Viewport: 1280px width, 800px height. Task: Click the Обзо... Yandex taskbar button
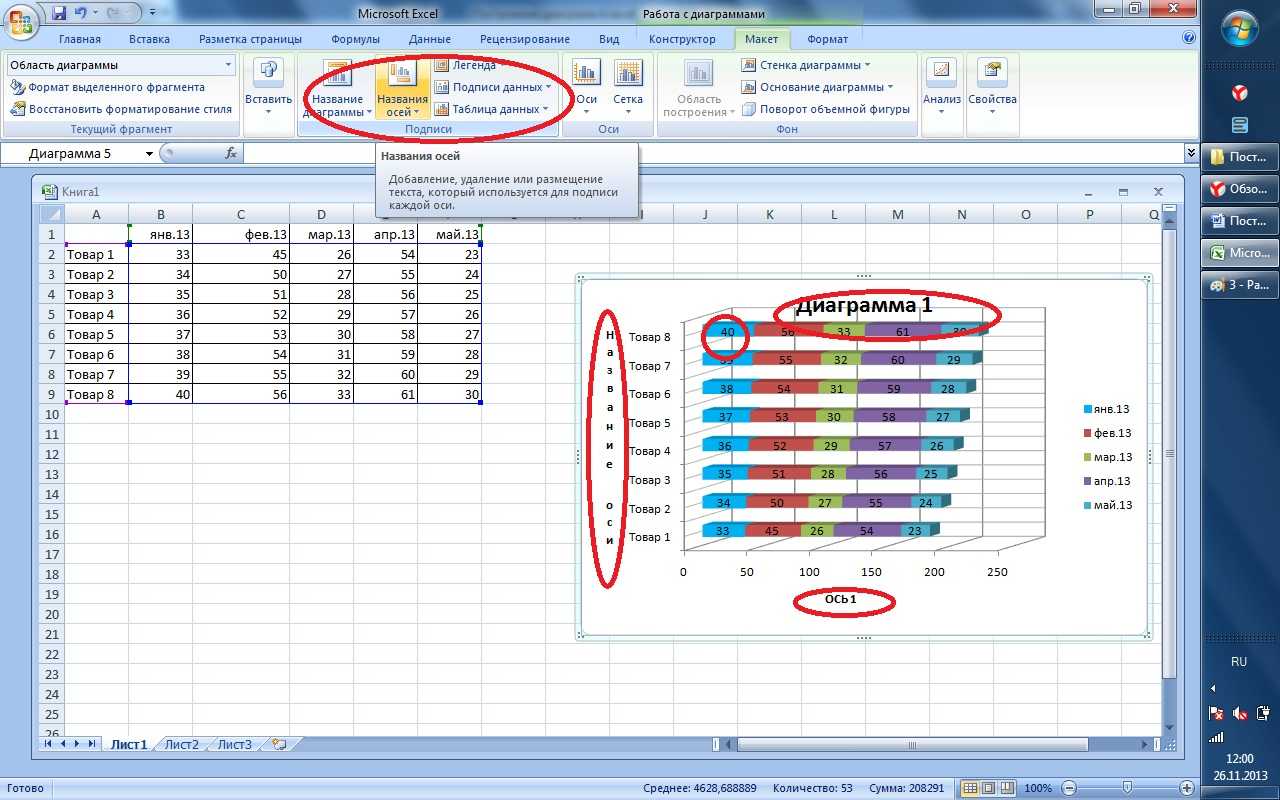(1242, 189)
